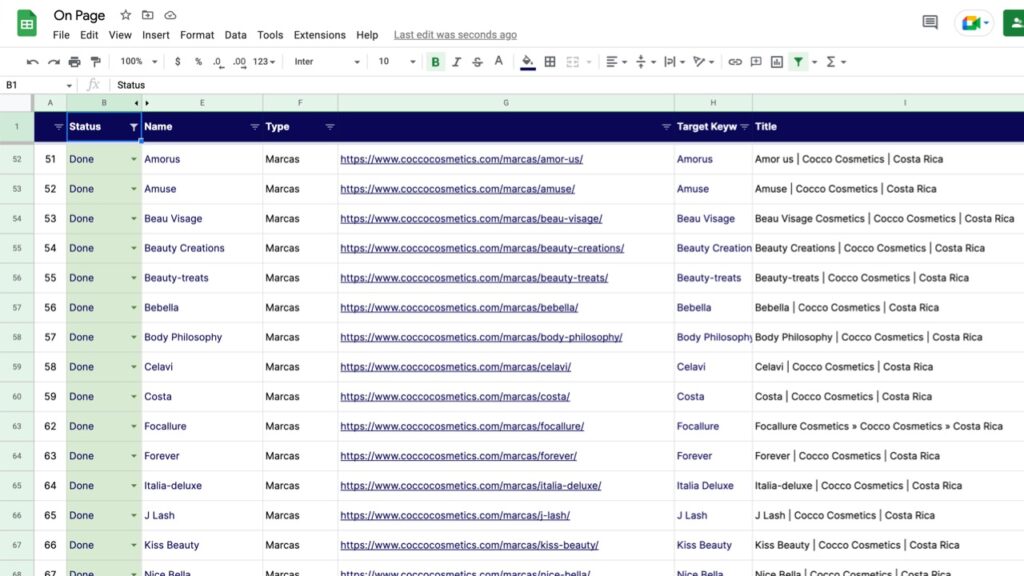
Task: Toggle italic formatting
Action: point(456,62)
